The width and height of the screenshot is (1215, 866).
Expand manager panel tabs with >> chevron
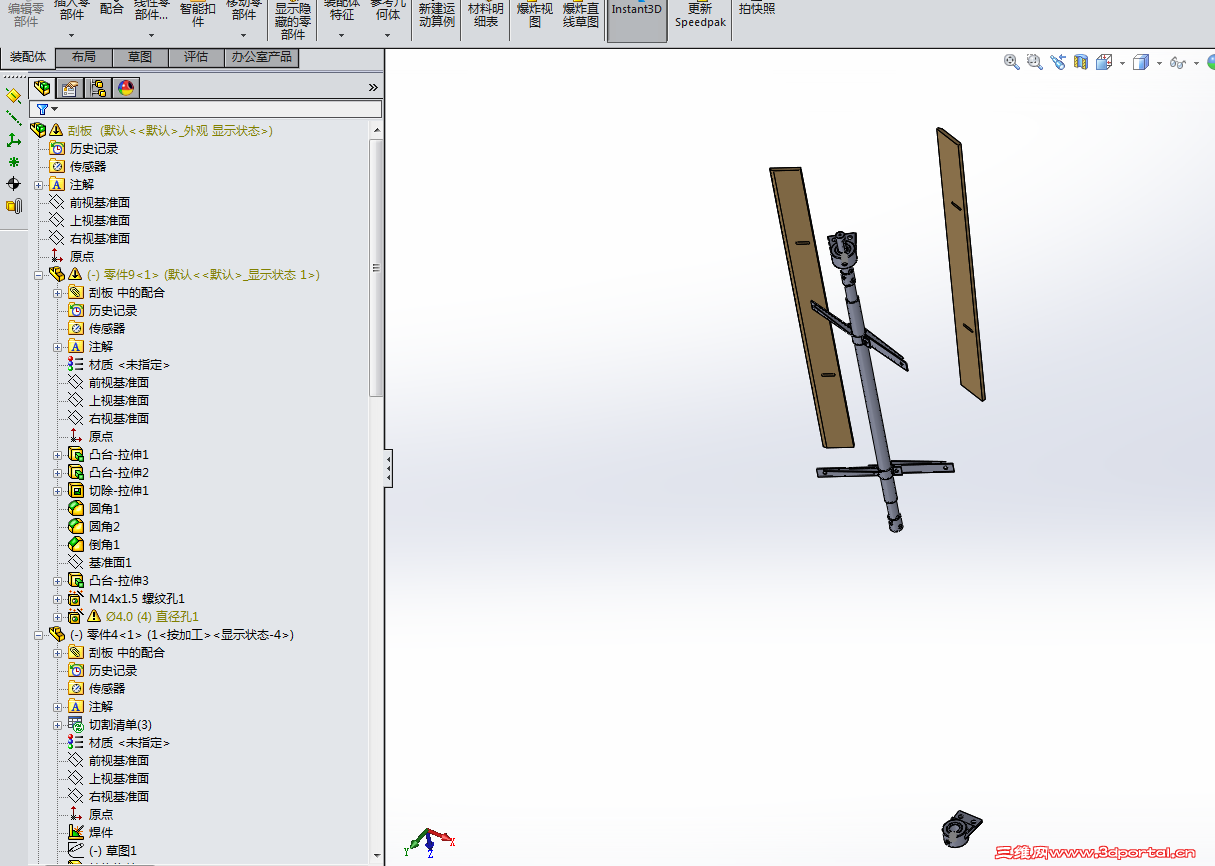[x=374, y=88]
